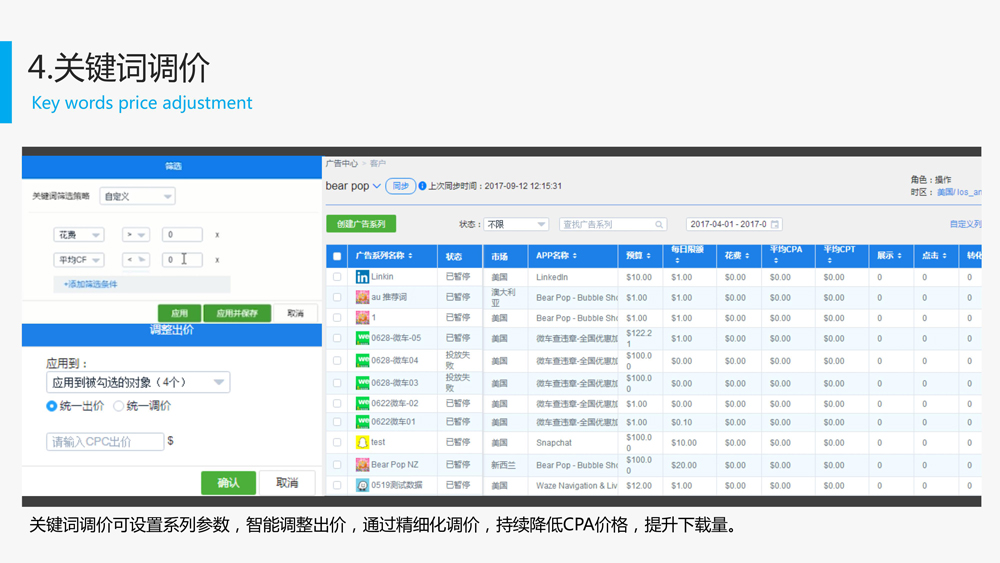Click the +添加筛选条件 link
Viewport: 1000px width, 563px height.
pos(91,284)
